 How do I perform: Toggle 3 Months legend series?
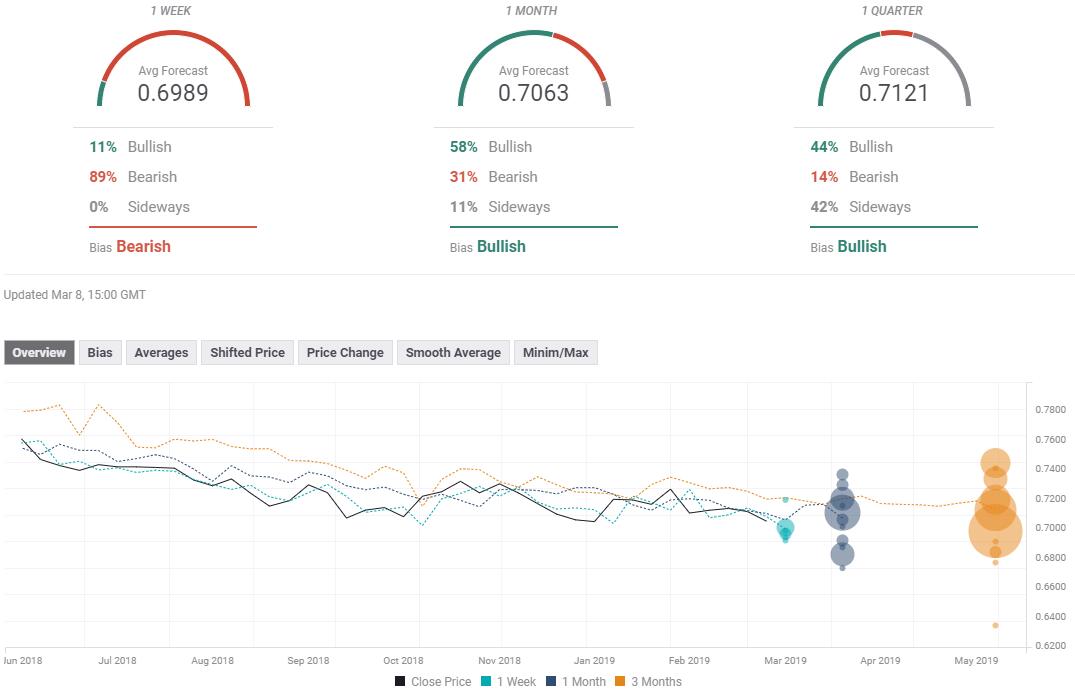649,681
